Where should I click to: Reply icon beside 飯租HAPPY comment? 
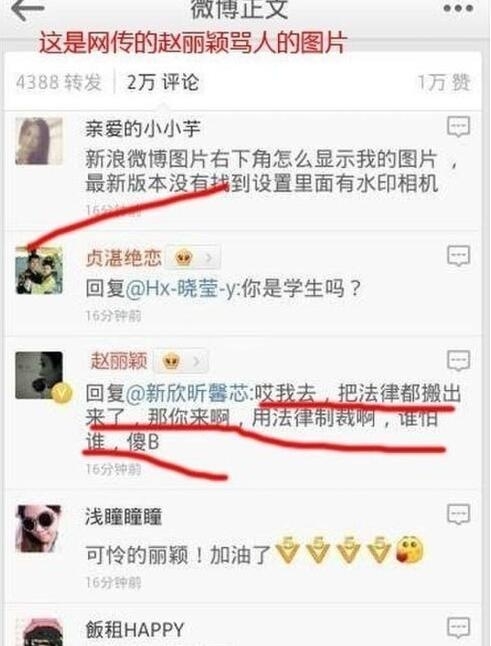tap(458, 628)
